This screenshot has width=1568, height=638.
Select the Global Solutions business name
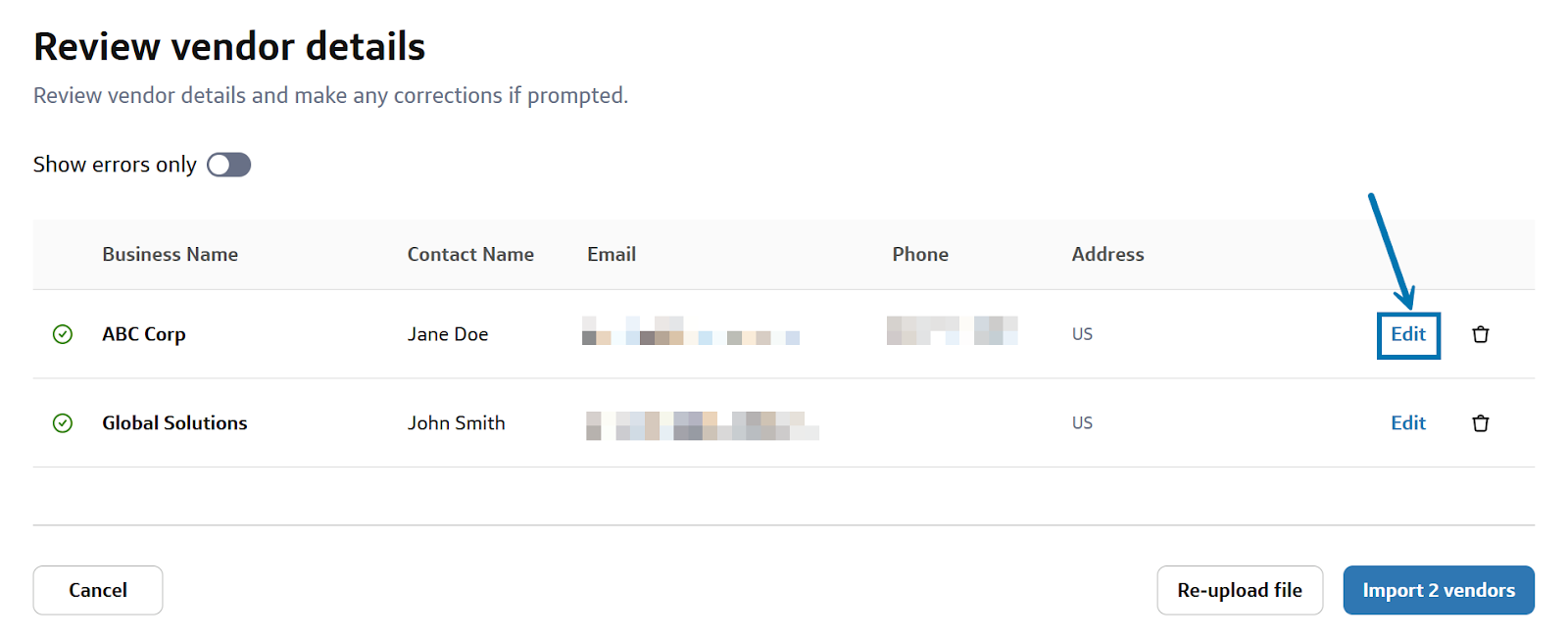click(x=174, y=423)
